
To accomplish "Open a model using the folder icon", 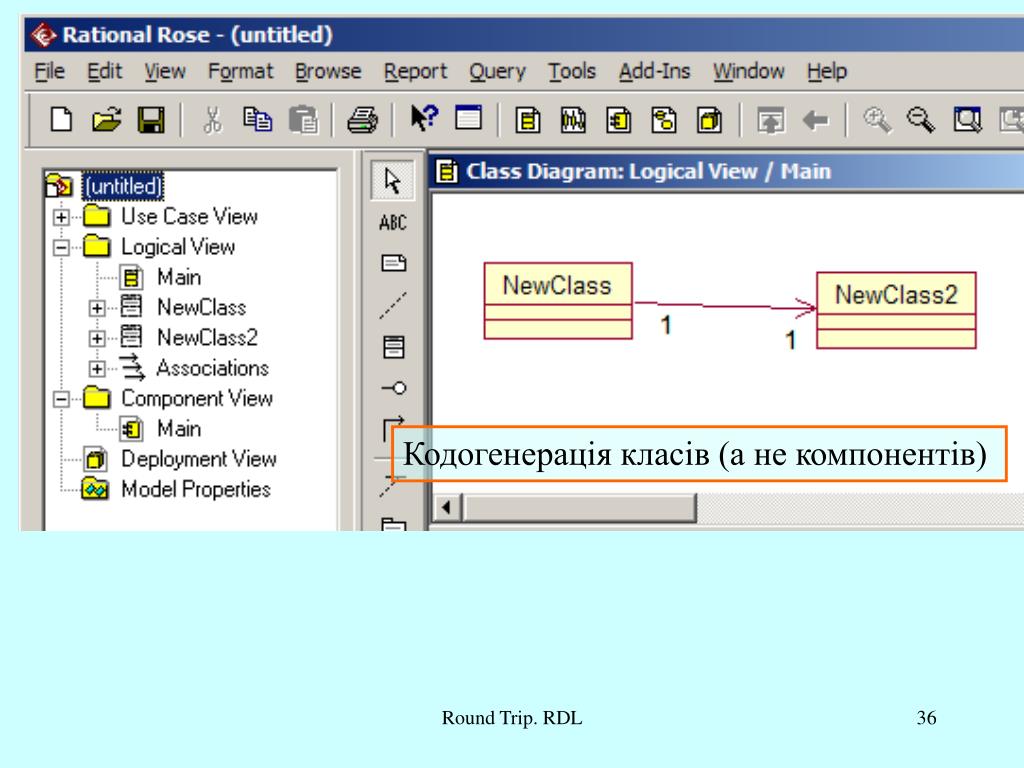I will pyautogui.click(x=106, y=120).
